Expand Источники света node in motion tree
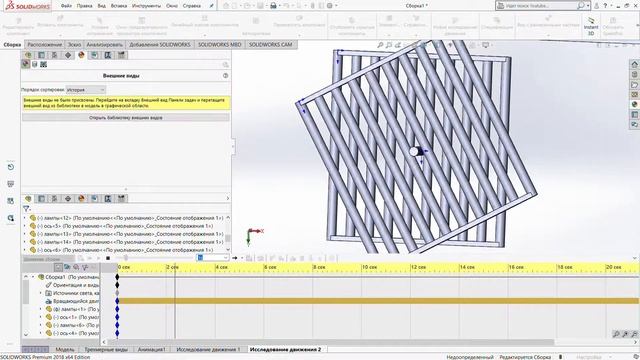The height and width of the screenshot is (360, 640). click(x=40, y=293)
